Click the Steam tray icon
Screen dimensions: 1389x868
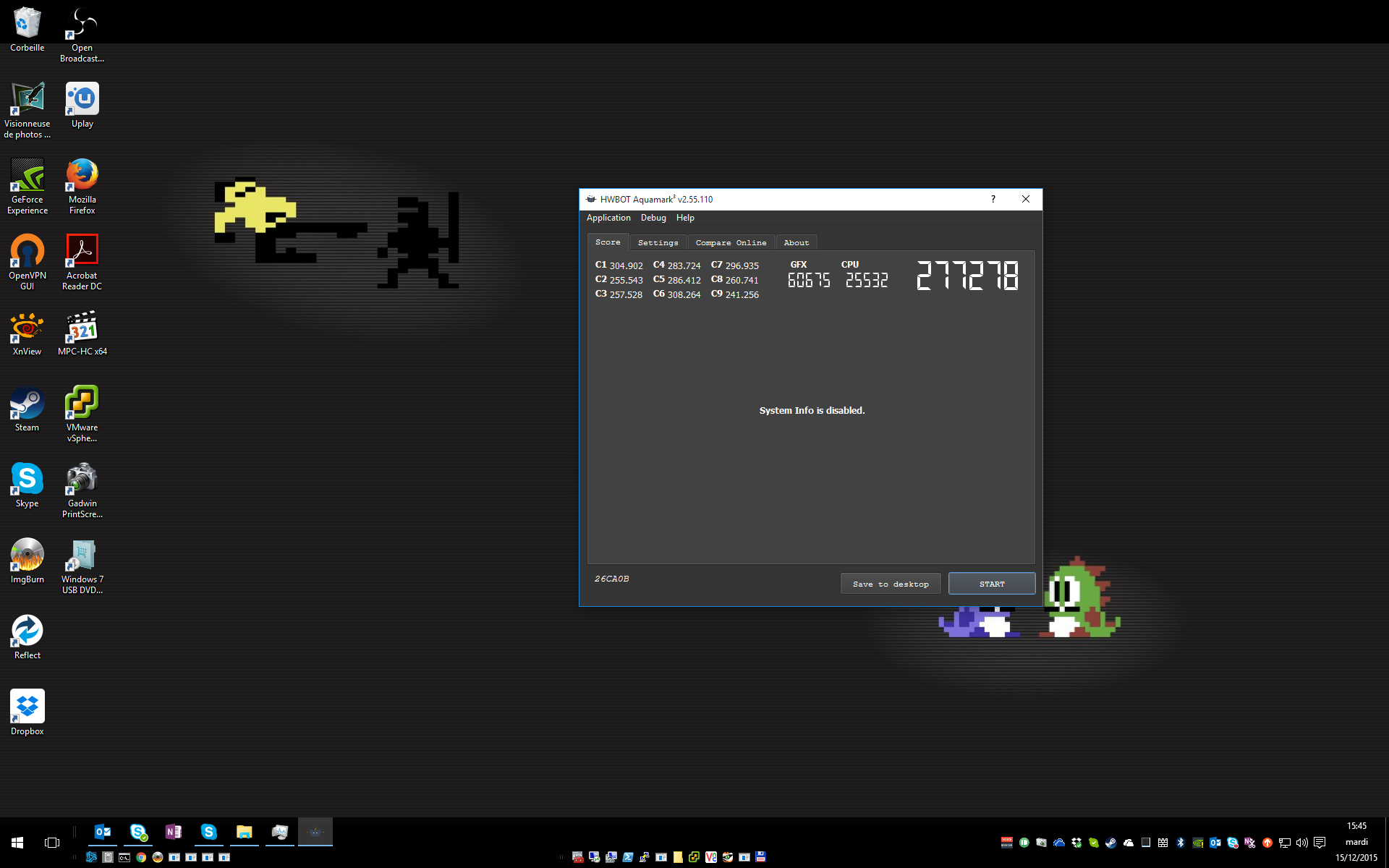point(1111,842)
